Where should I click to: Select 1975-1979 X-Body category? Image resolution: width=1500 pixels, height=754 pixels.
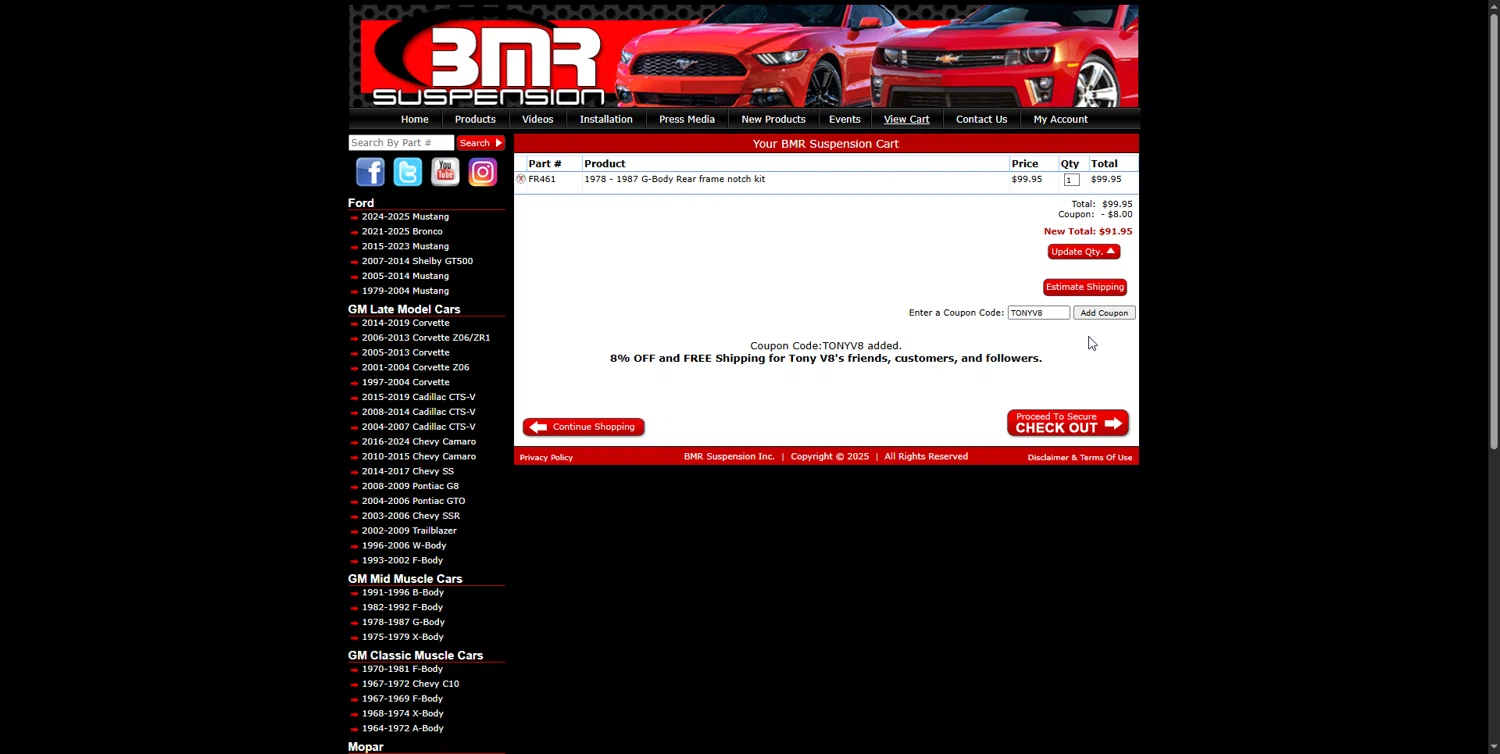(402, 637)
